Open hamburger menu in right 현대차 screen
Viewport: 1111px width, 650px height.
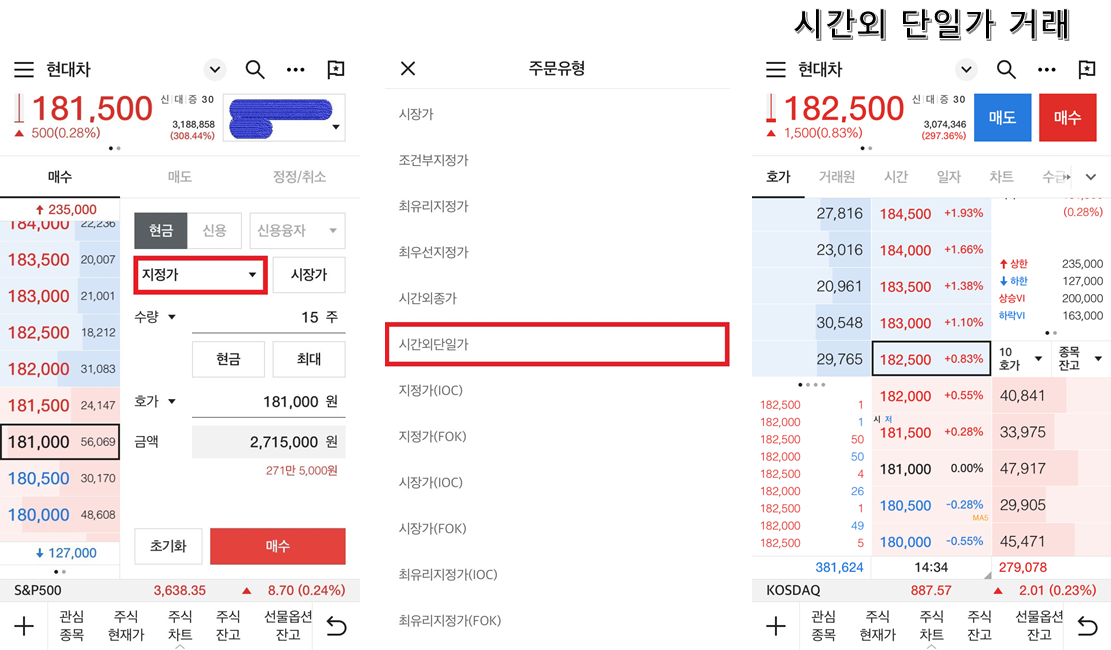coord(776,69)
